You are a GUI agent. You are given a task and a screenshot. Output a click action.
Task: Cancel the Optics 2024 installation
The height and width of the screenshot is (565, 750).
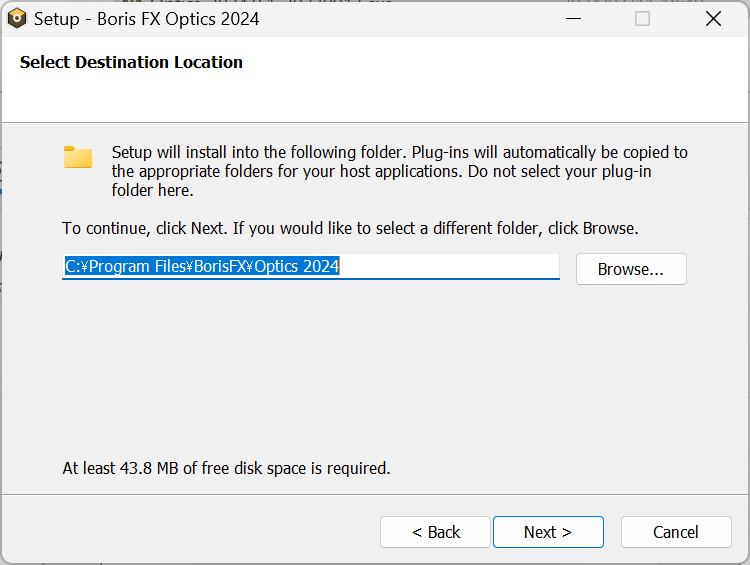tap(676, 532)
